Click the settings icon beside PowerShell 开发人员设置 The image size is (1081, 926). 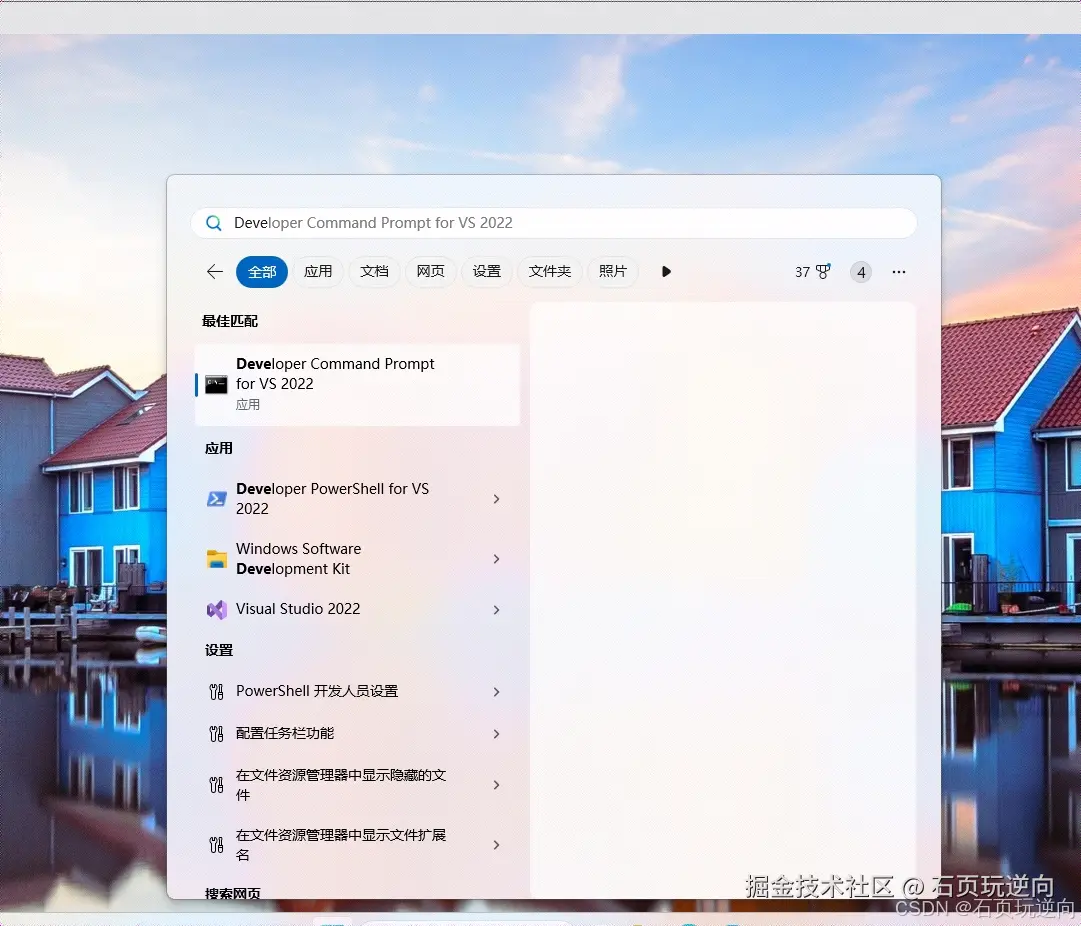point(216,692)
